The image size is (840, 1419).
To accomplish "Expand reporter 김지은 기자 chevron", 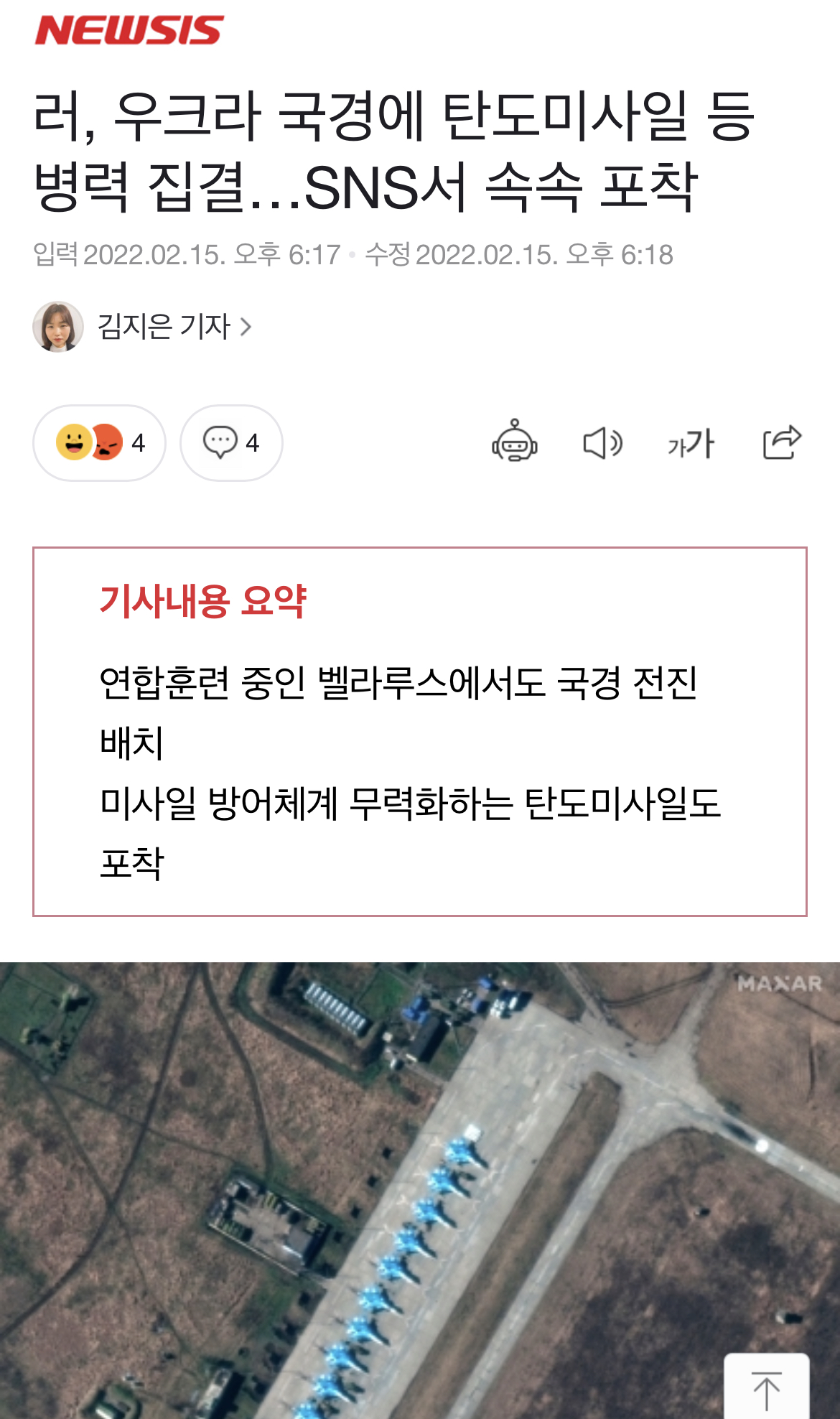I will (x=246, y=327).
